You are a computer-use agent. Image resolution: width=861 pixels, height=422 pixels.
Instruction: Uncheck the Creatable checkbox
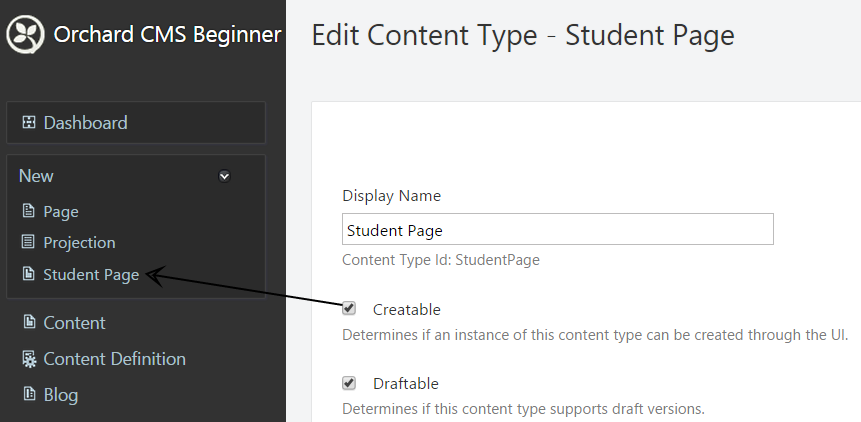pos(349,308)
